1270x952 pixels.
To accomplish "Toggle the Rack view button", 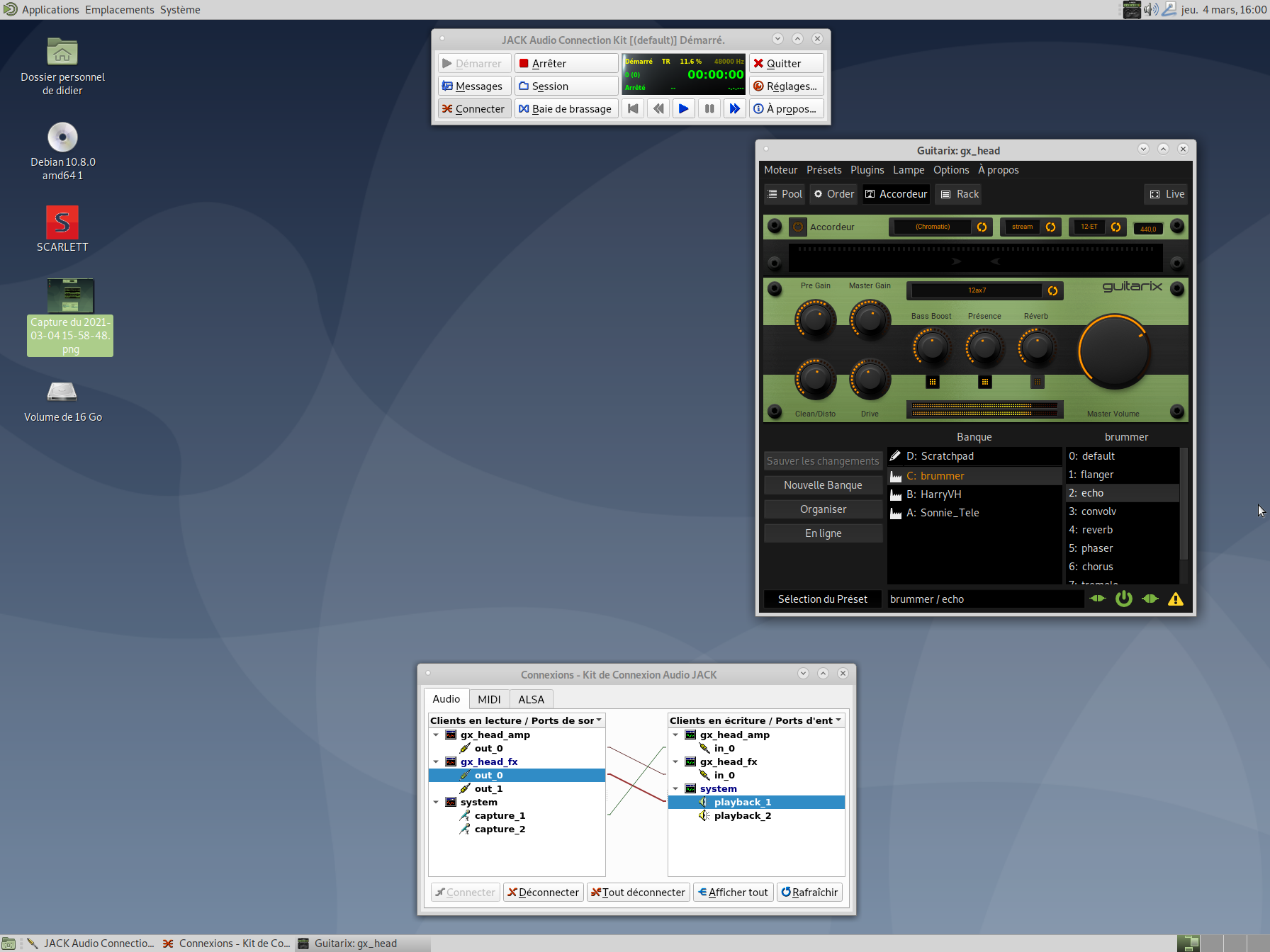I will [x=960, y=194].
